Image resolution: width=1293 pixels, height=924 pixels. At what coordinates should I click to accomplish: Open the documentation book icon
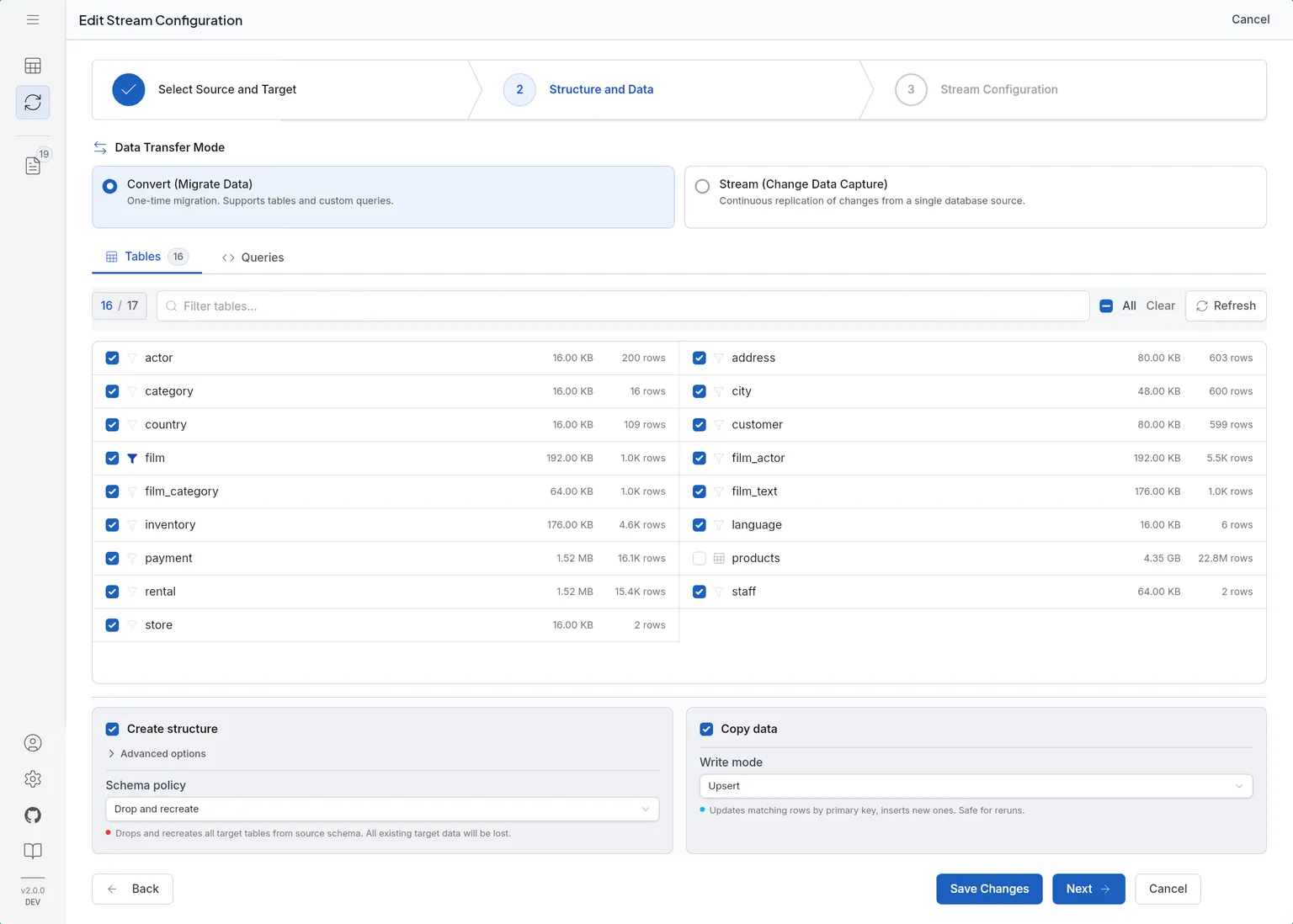click(33, 851)
